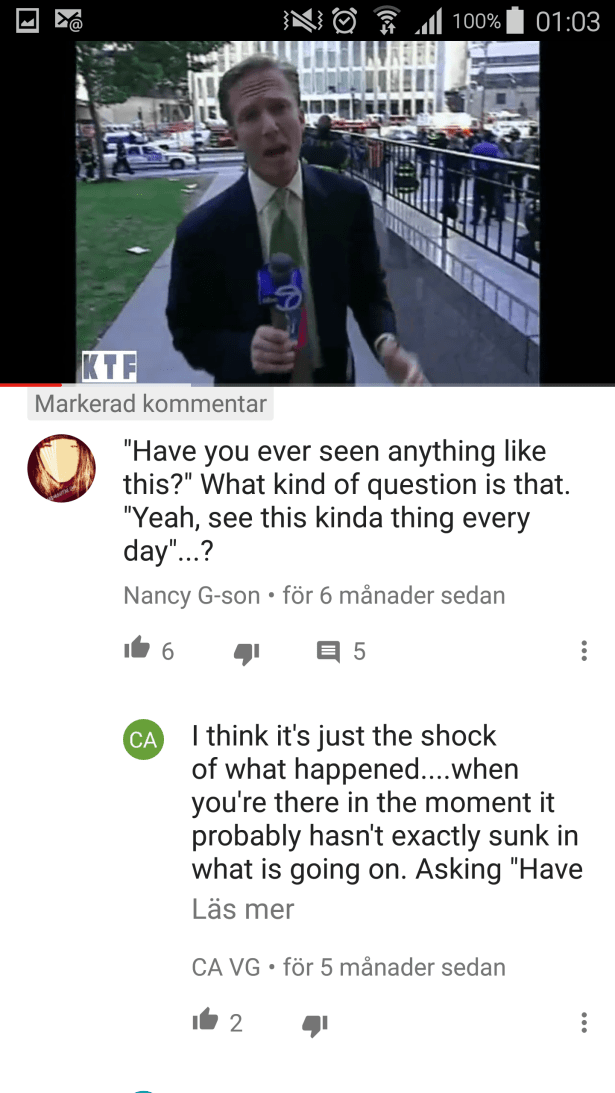Tap the alarm clock status icon

tap(344, 22)
